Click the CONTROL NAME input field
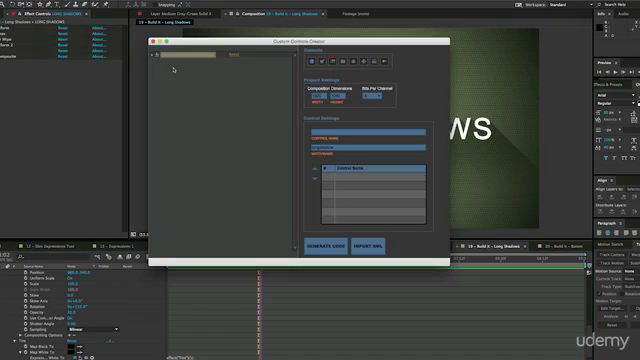The width and height of the screenshot is (640, 360). [368, 132]
